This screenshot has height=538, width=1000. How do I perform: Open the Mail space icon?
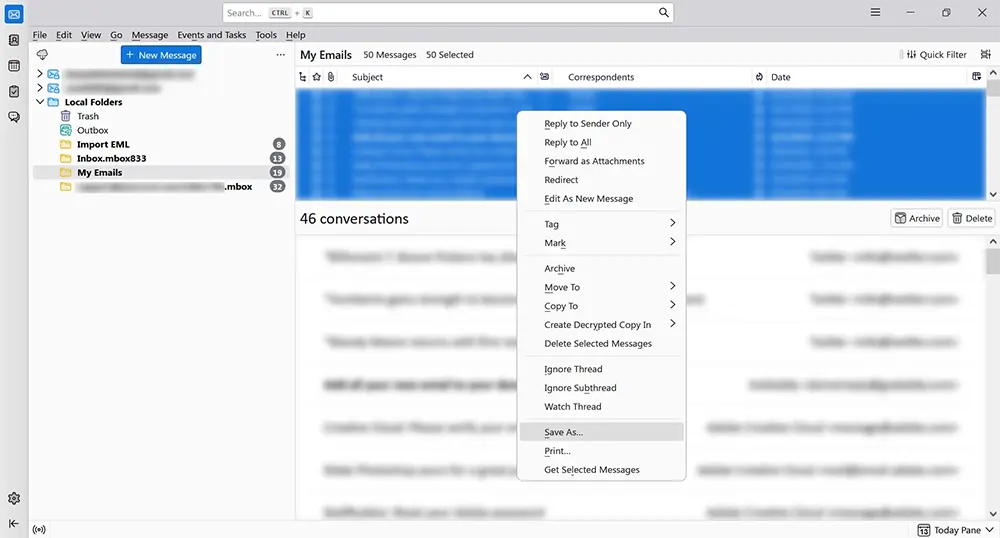[x=14, y=13]
